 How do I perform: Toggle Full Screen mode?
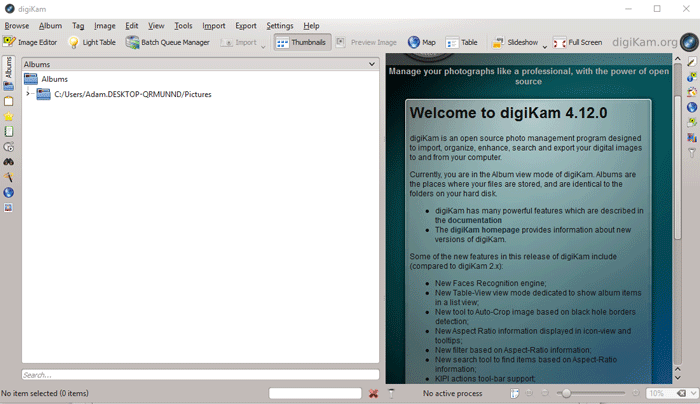(x=578, y=42)
